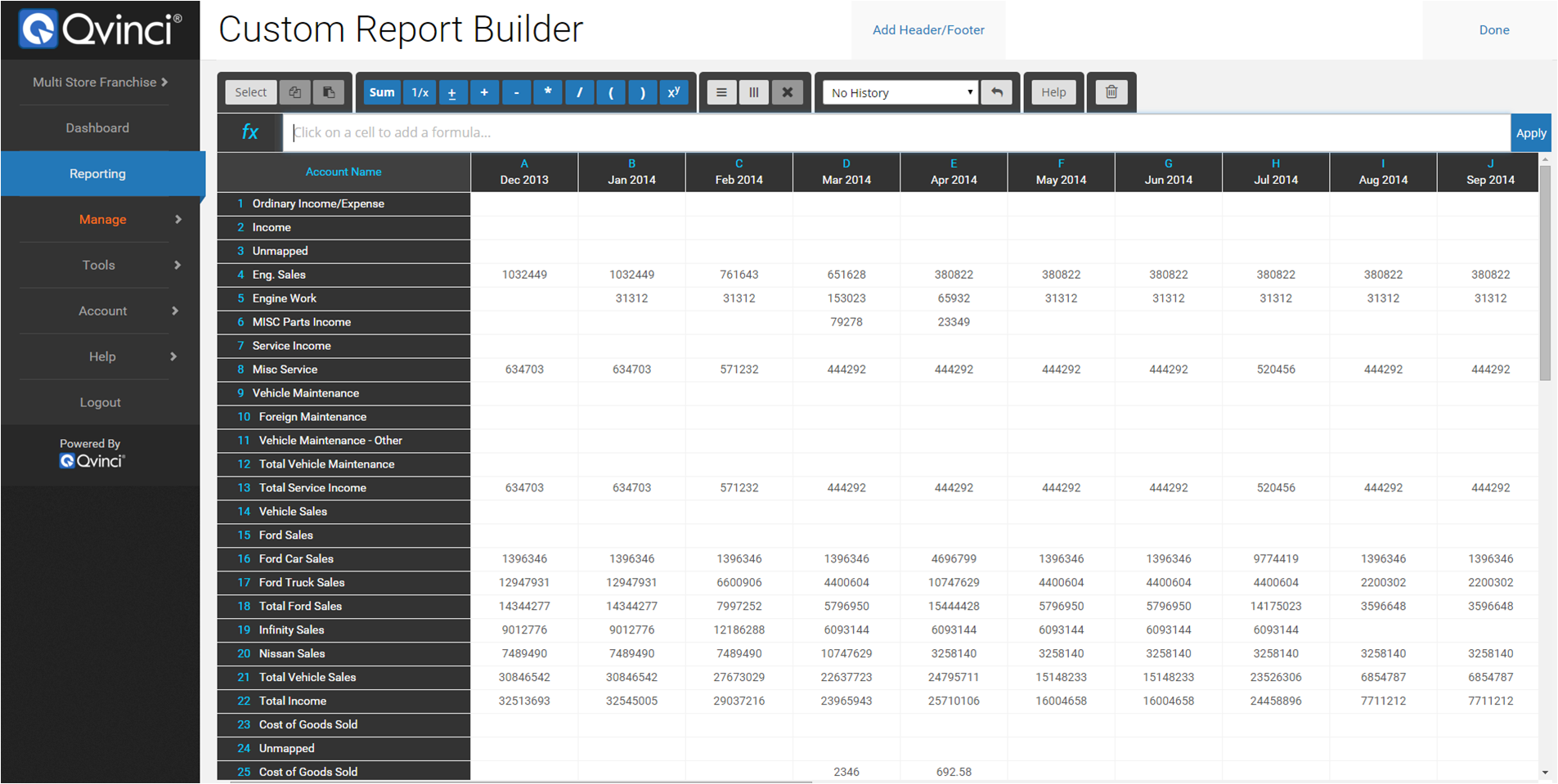Viewport: 1558px width, 784px height.
Task: Click the Sum function button
Action: pyautogui.click(x=382, y=92)
